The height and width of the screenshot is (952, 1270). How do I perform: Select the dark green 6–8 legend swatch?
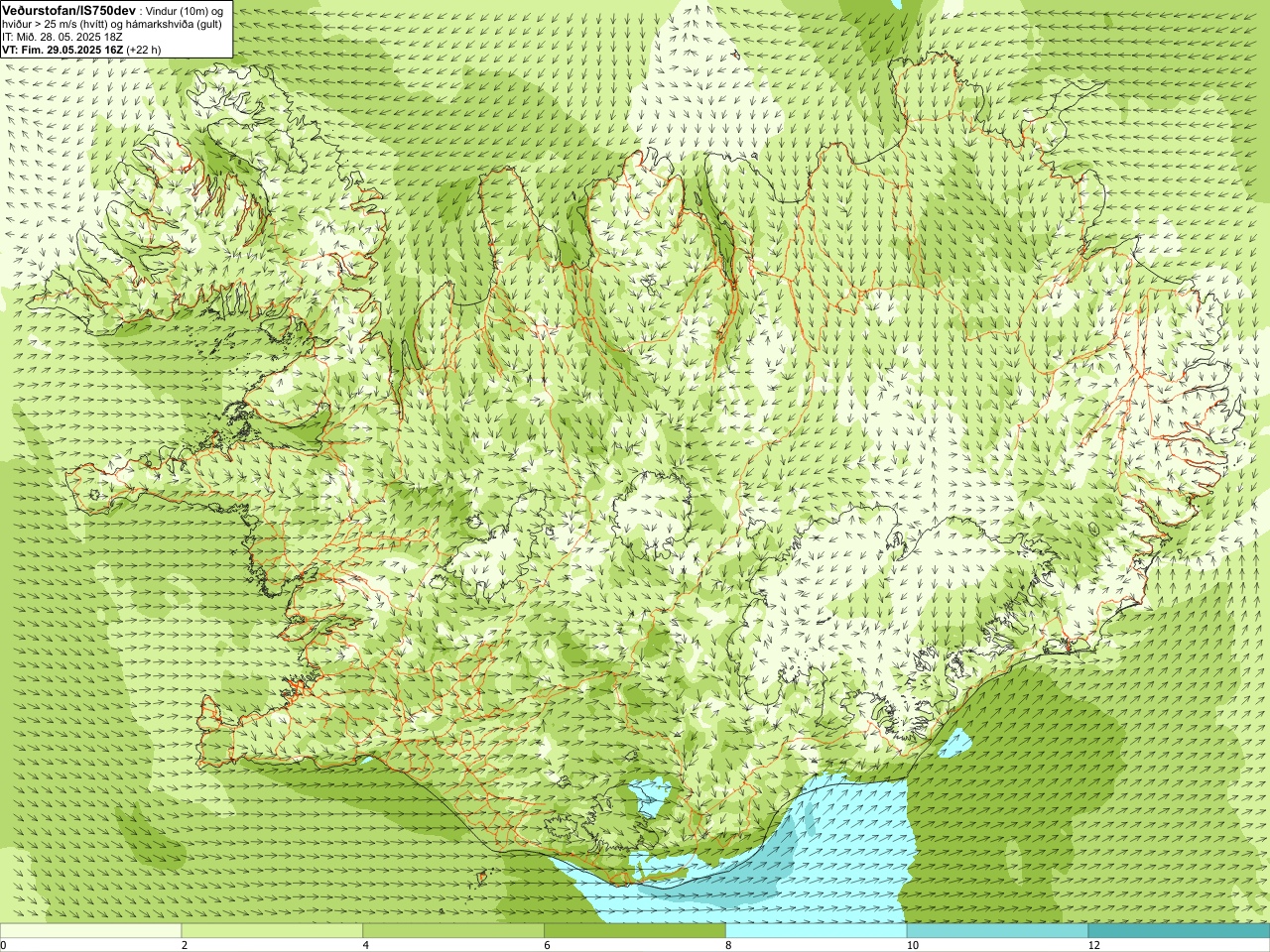[635, 930]
